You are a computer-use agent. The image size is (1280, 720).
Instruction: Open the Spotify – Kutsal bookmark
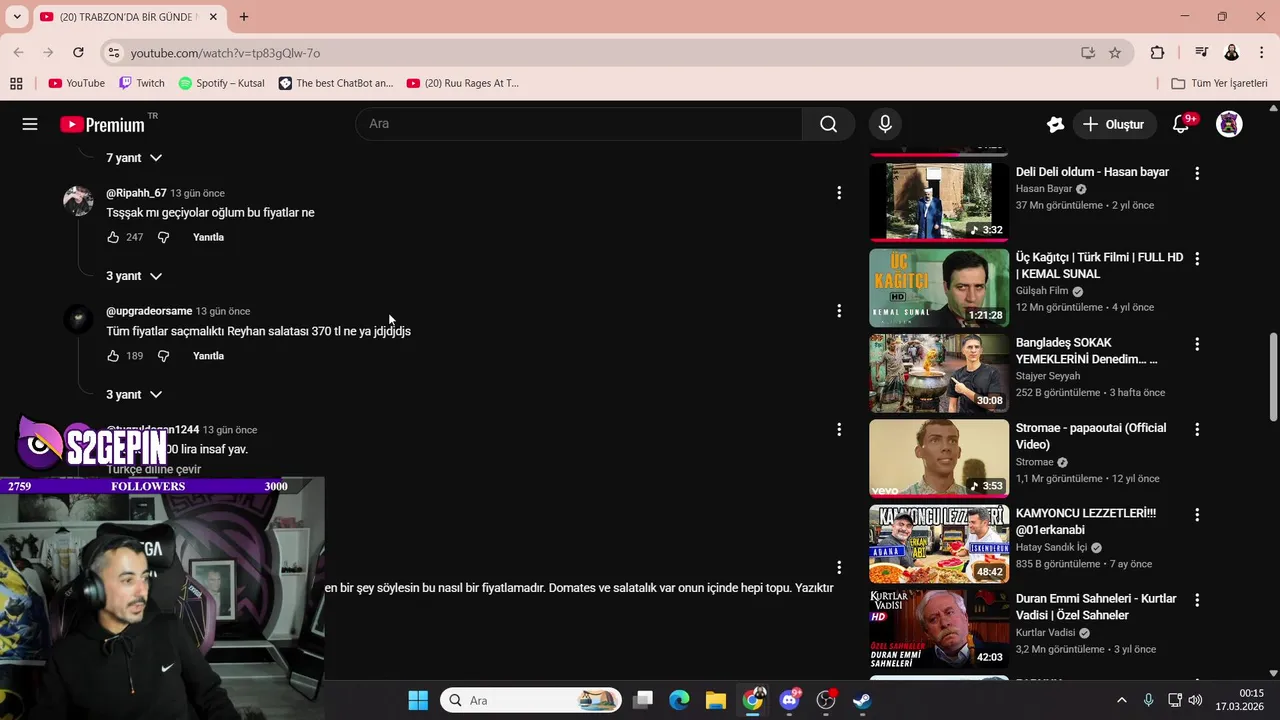tap(222, 83)
